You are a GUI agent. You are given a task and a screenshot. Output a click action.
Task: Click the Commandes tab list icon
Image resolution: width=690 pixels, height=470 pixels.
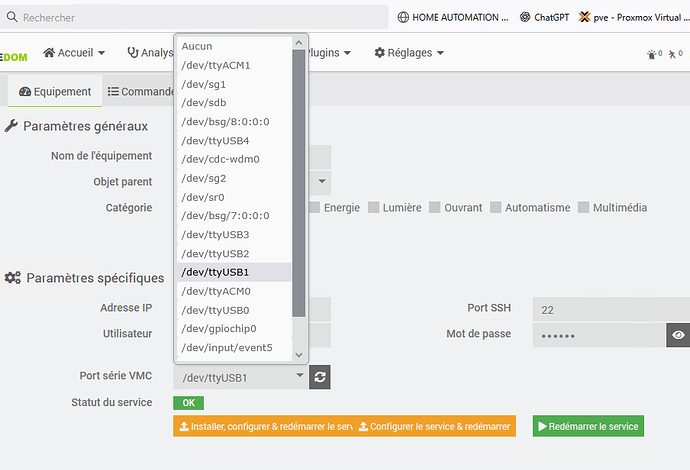(113, 92)
